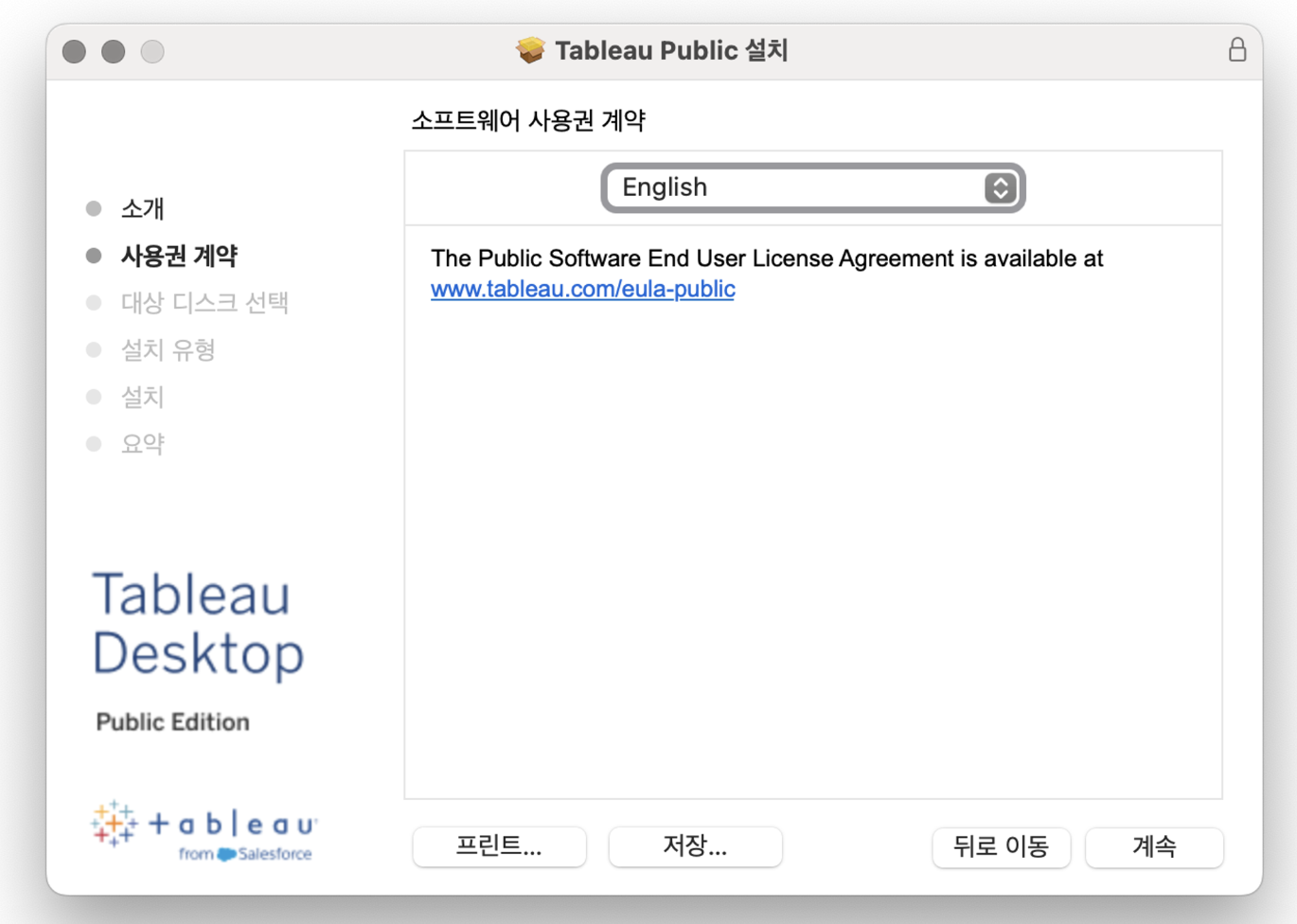Minimize the installer window
Image resolution: width=1297 pixels, height=924 pixels.
[x=114, y=51]
